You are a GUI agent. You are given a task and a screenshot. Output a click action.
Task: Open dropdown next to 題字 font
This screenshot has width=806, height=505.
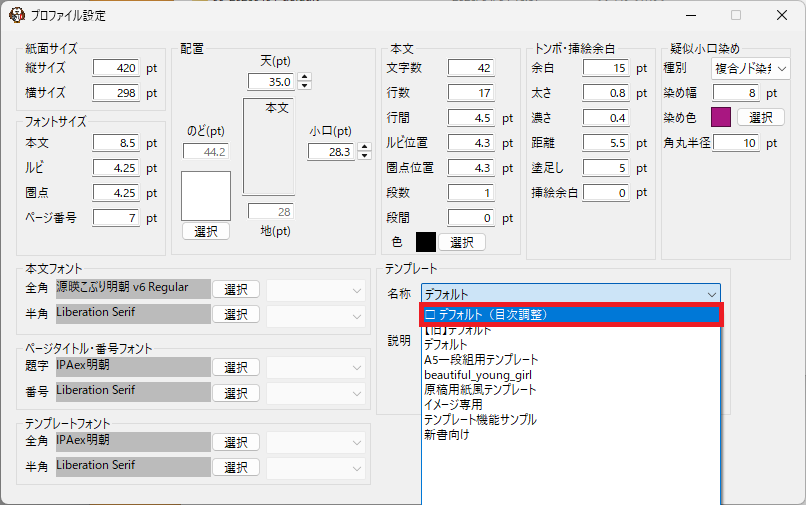(316, 368)
